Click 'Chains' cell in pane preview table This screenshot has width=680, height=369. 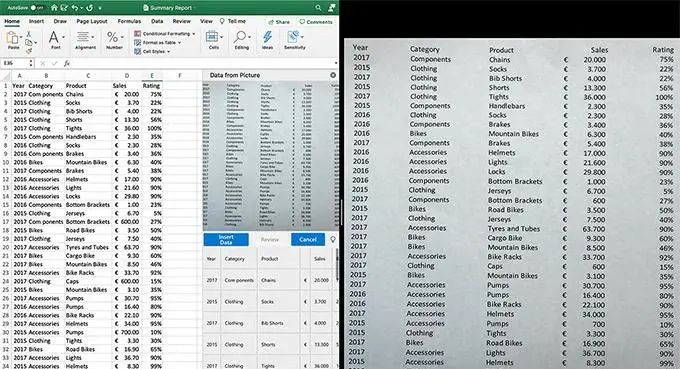tap(278, 280)
